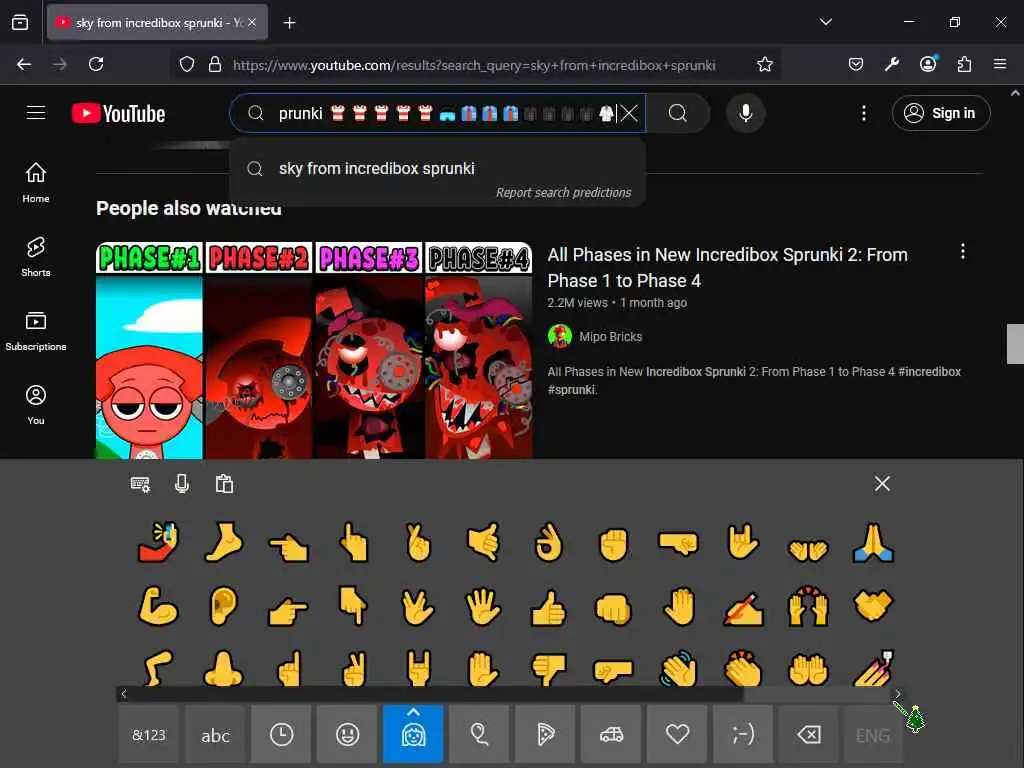Open touch keyboard settings icon
Image resolution: width=1024 pixels, height=768 pixels.
[140, 484]
